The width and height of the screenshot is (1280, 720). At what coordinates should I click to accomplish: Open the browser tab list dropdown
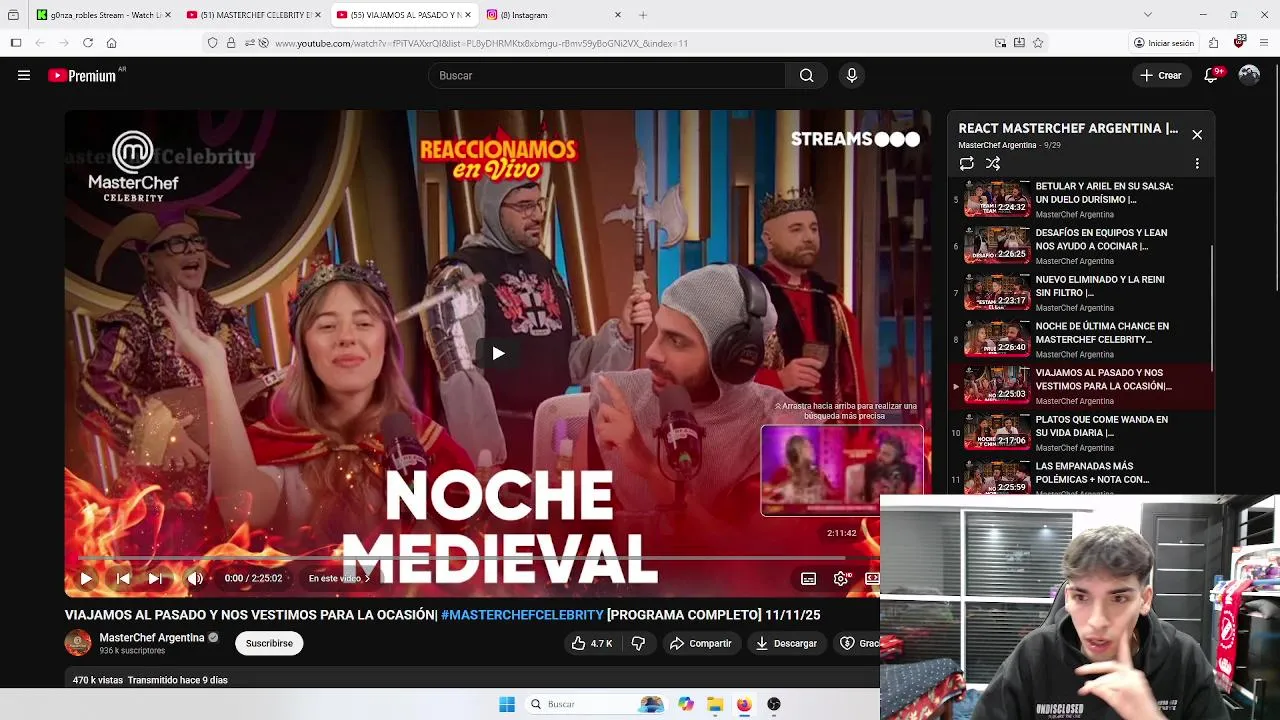[x=1147, y=15]
